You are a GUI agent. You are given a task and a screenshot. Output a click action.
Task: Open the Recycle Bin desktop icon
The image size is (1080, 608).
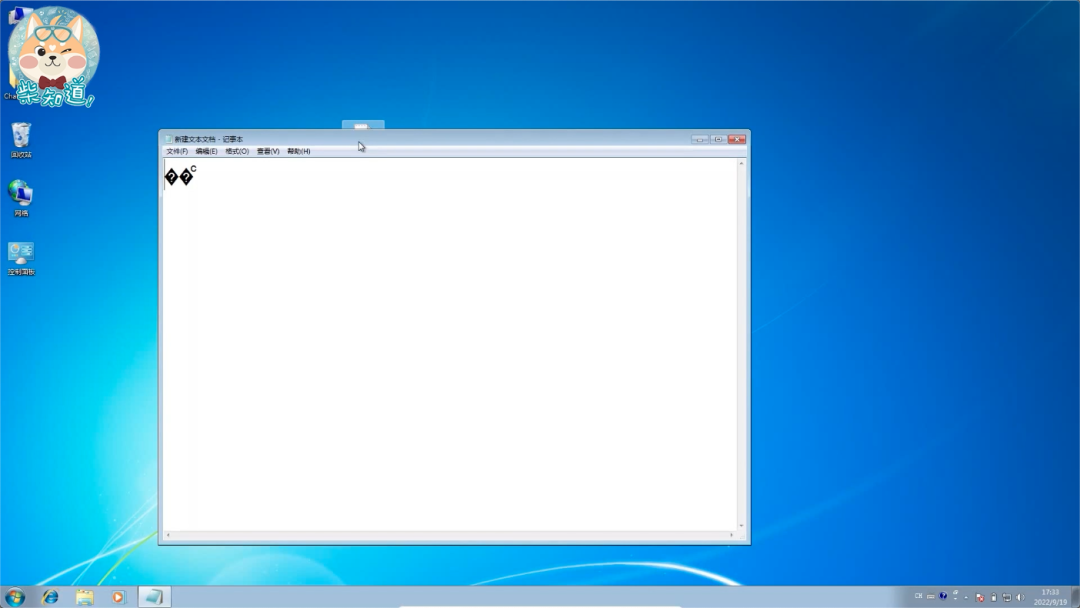(x=21, y=137)
